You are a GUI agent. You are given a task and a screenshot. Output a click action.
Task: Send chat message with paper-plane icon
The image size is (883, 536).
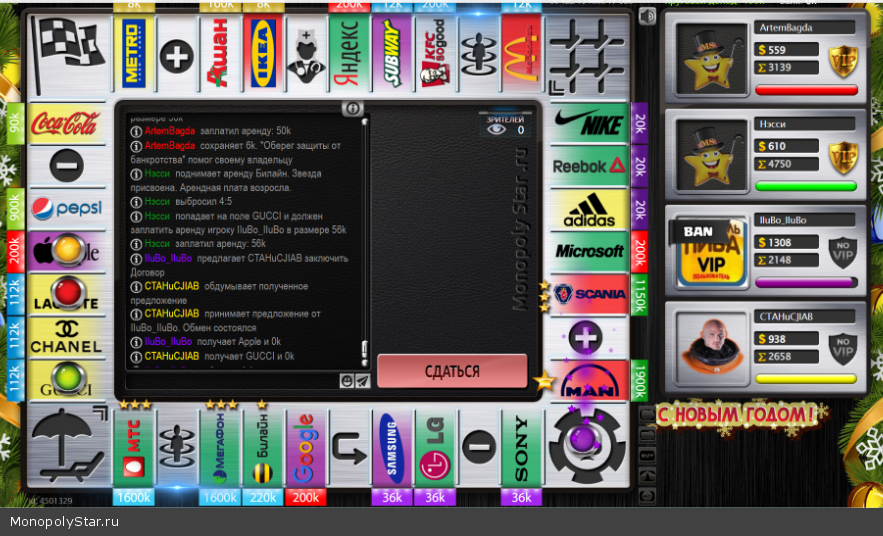click(363, 381)
